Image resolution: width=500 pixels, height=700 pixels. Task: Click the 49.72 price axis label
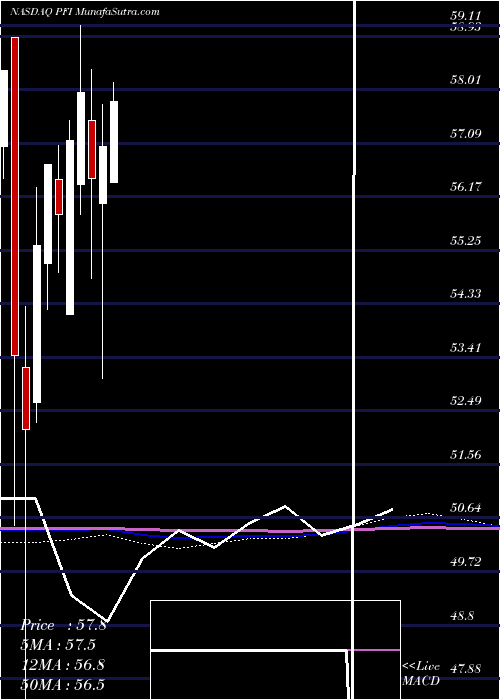click(465, 561)
